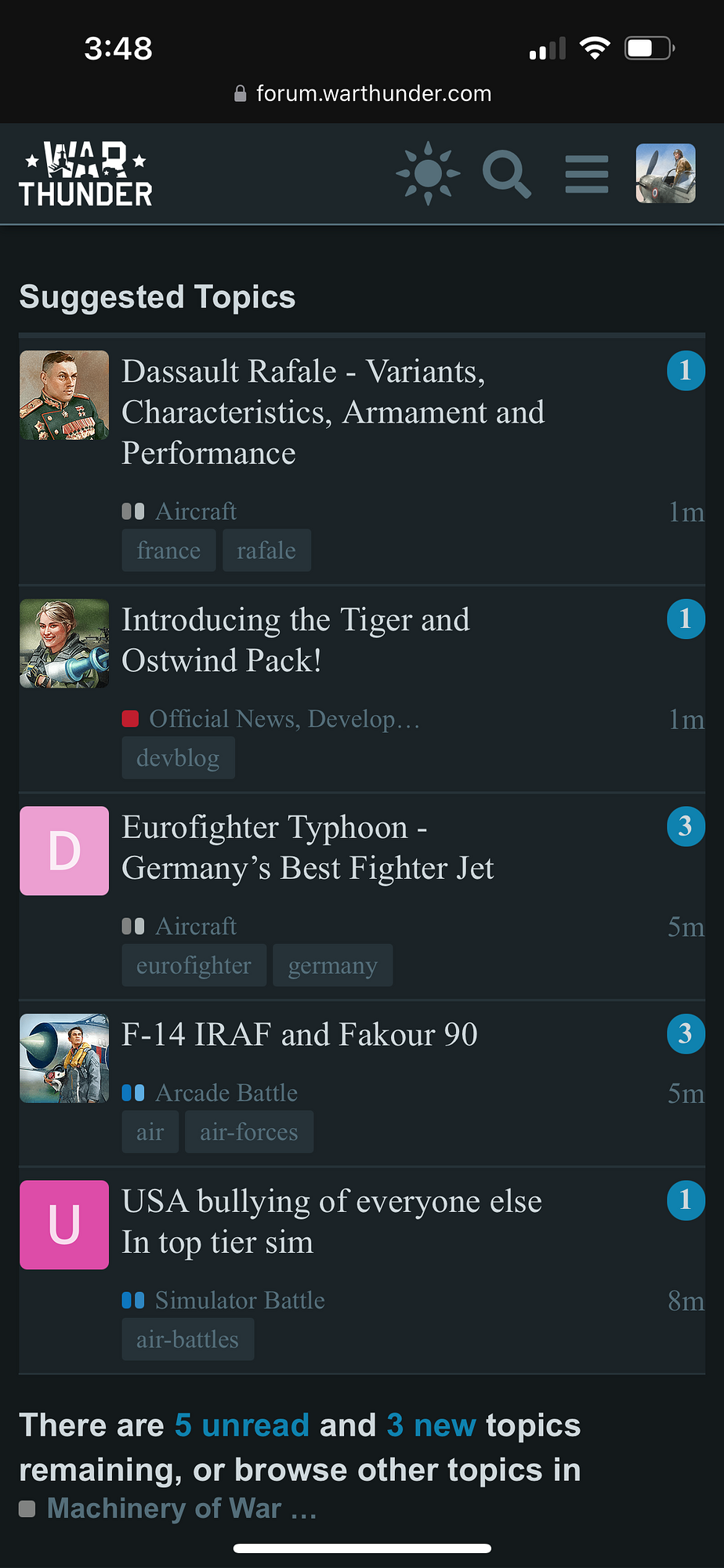Screen dimensions: 724x1568
Task: Open user profile avatar menu
Action: point(665,173)
